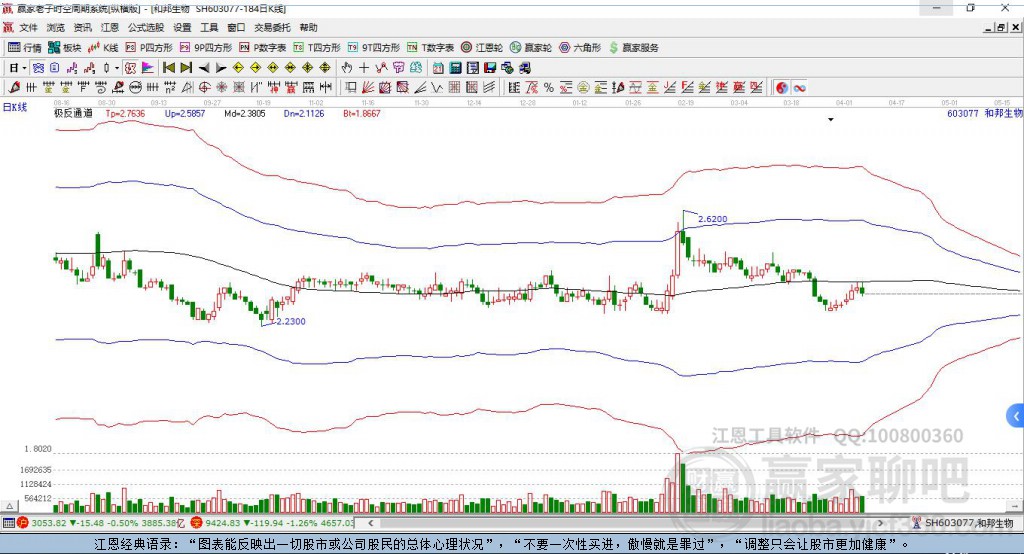Screen dimensions: 1024x554
Task: Click the first yellow diamond left-arrow icon
Action: (238, 68)
